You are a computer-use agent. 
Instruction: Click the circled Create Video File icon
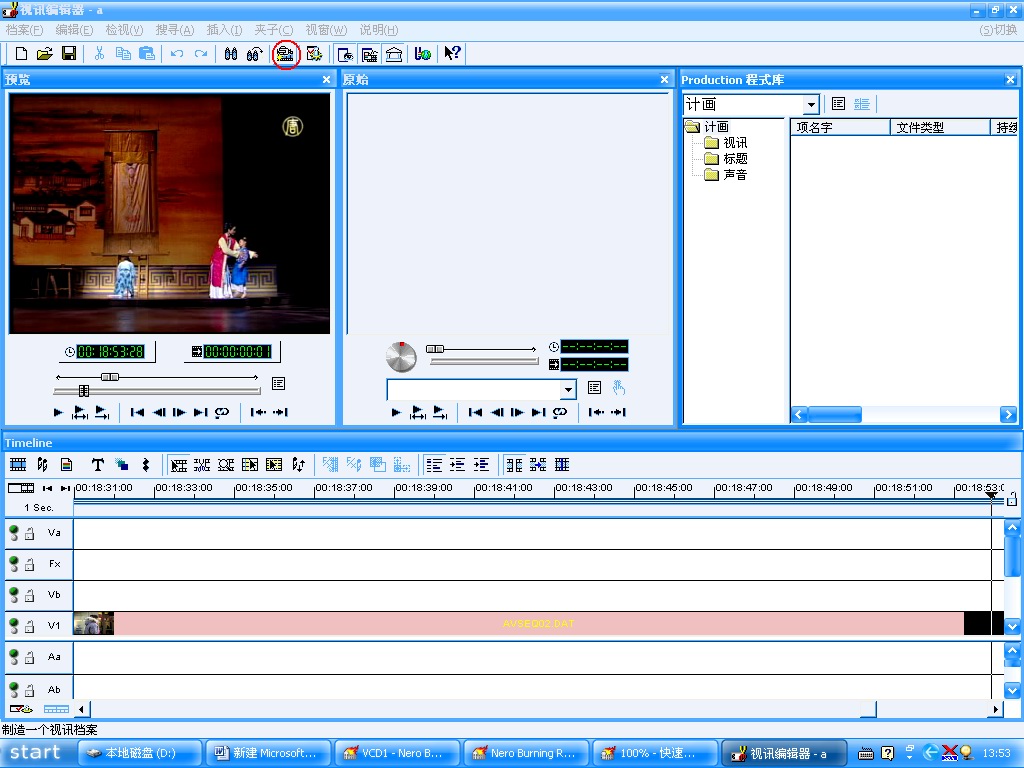(x=286, y=54)
